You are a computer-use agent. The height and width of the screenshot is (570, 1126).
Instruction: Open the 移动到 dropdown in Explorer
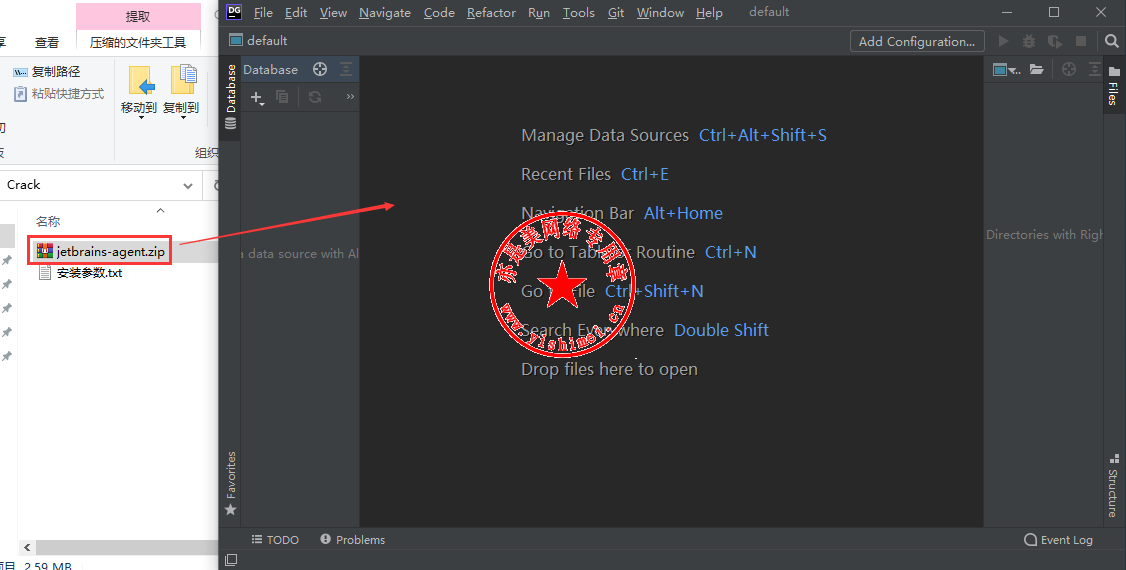139,91
